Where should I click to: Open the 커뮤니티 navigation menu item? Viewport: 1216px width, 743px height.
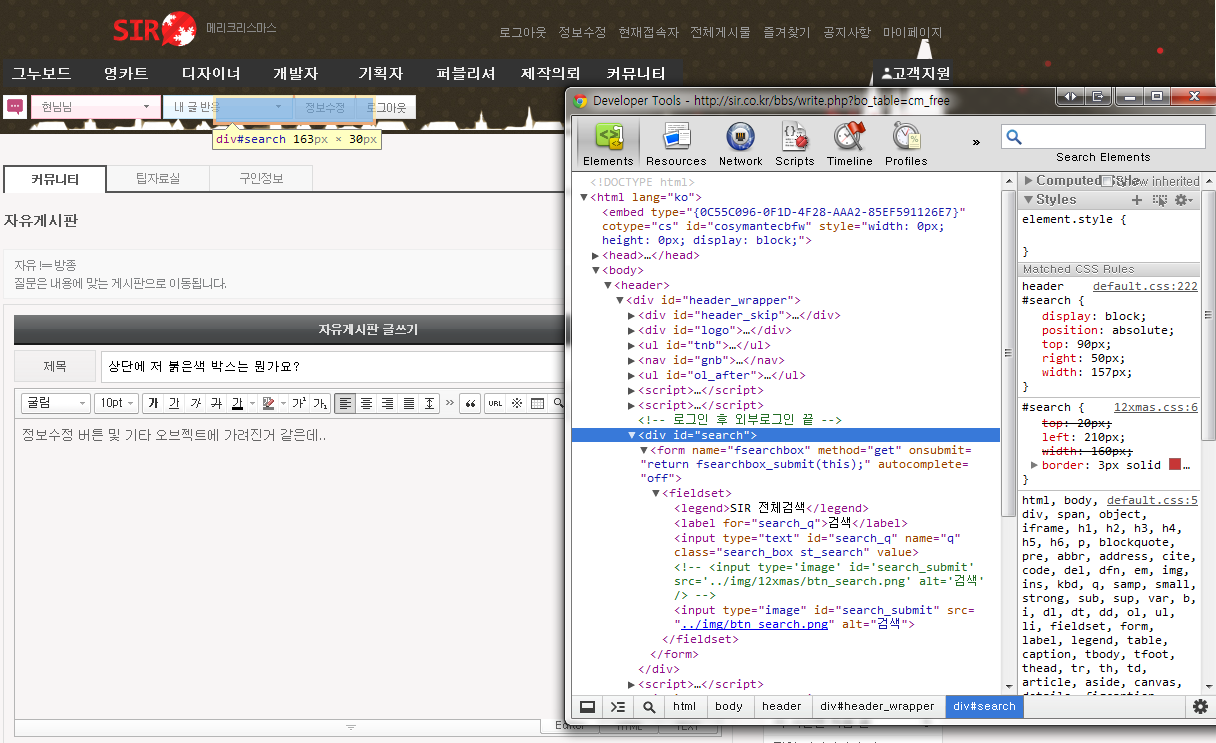635,73
